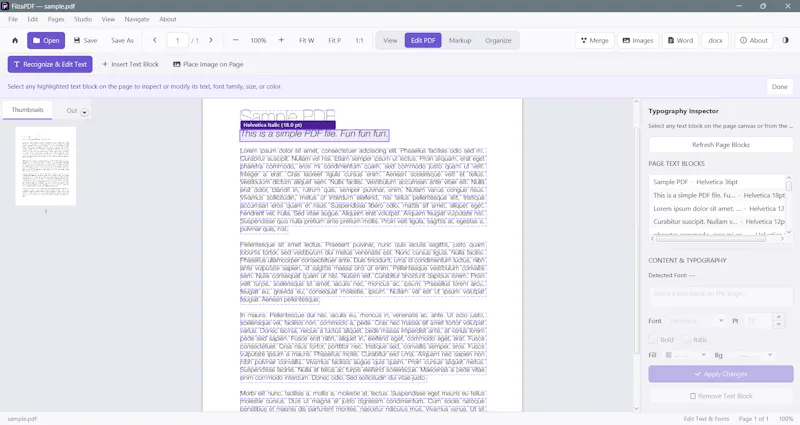The height and width of the screenshot is (425, 800).
Task: Click Refresh Page Blocks button
Action: 720,145
